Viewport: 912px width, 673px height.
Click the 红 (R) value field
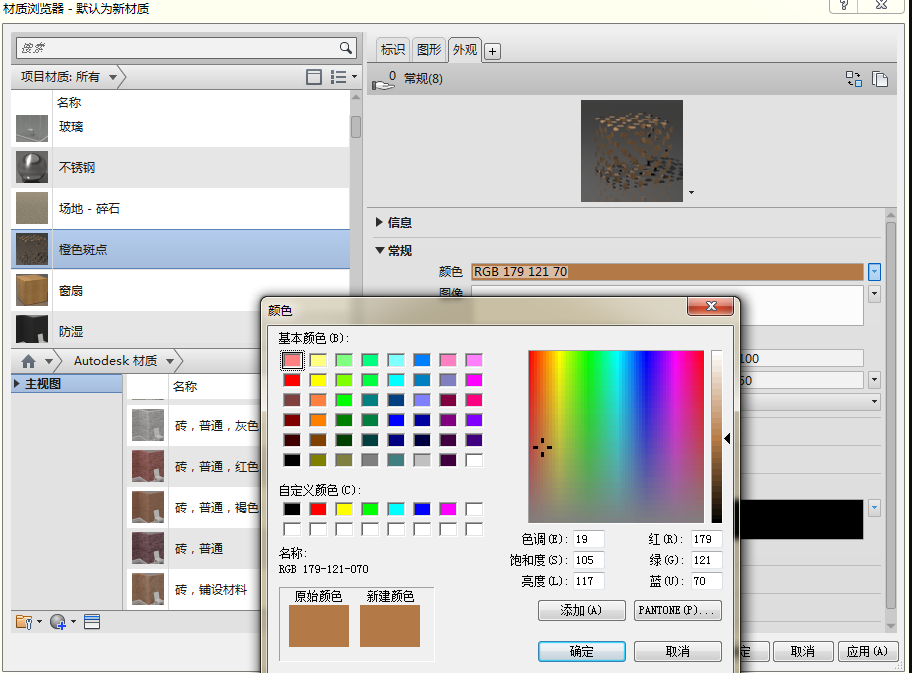pos(706,540)
